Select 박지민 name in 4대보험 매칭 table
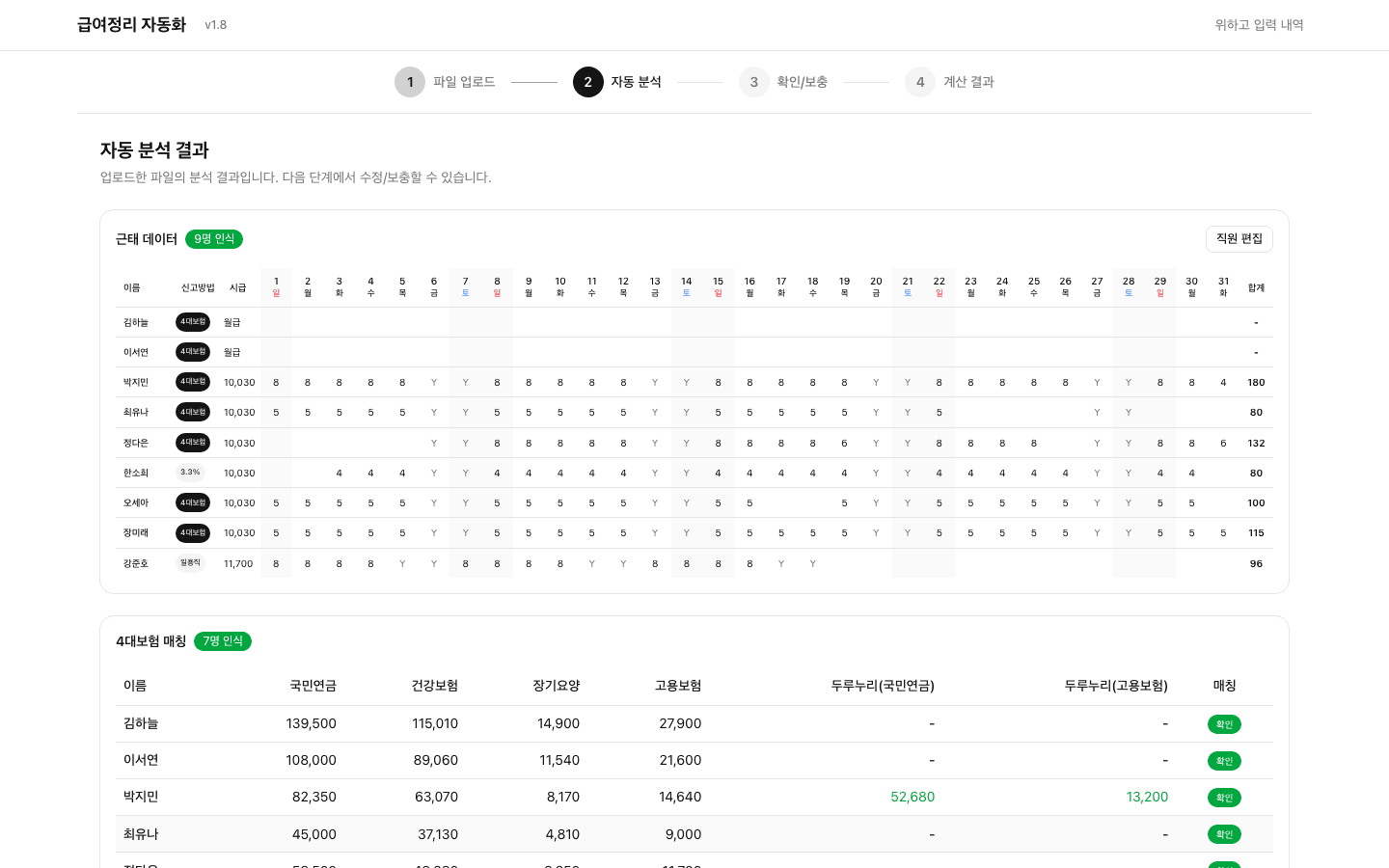The image size is (1389, 868). pyautogui.click(x=141, y=797)
